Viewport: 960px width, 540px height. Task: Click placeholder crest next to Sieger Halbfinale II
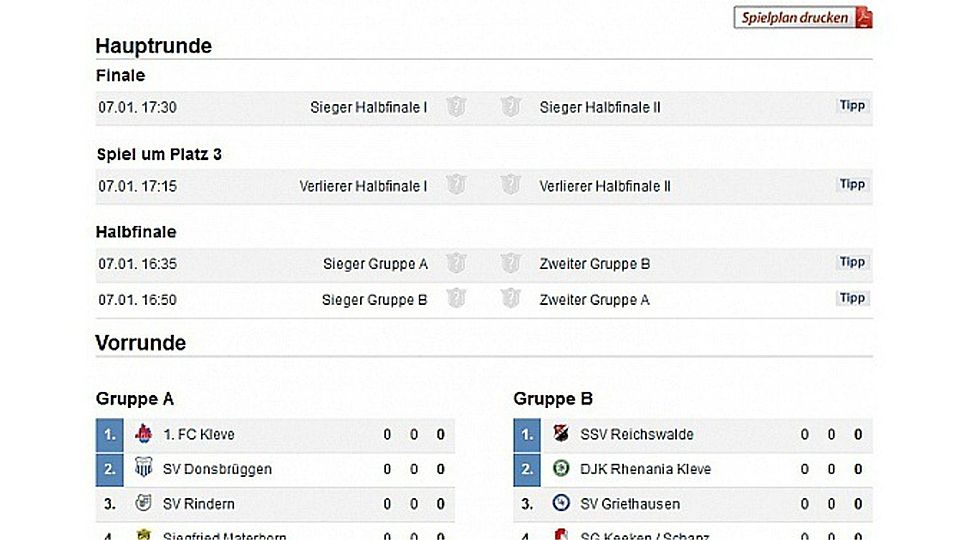(x=510, y=107)
